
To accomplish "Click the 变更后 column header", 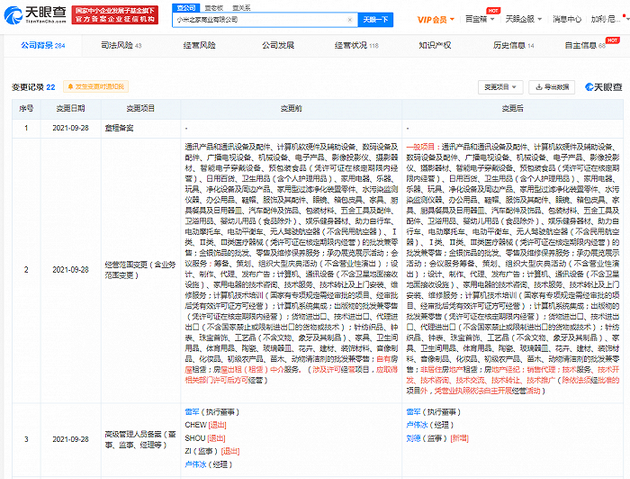I will pyautogui.click(x=512, y=108).
